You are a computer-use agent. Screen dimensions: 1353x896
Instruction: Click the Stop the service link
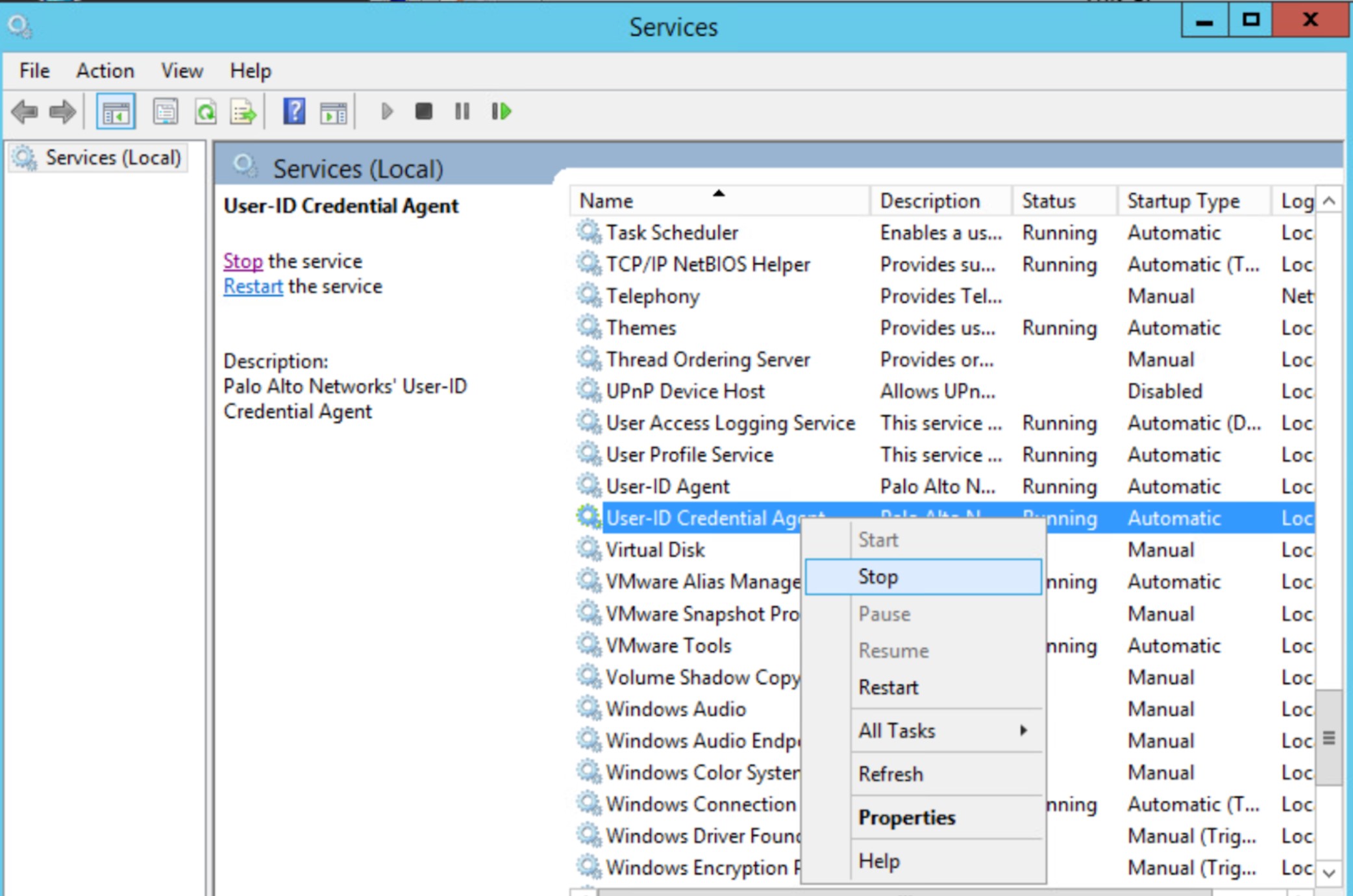242,260
